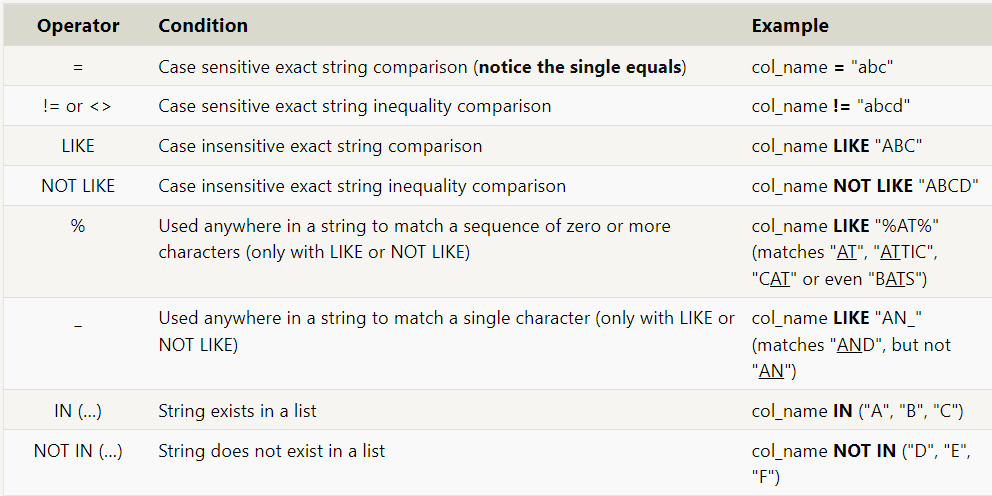Click the bold "notice the single equals" text

(x=581, y=67)
